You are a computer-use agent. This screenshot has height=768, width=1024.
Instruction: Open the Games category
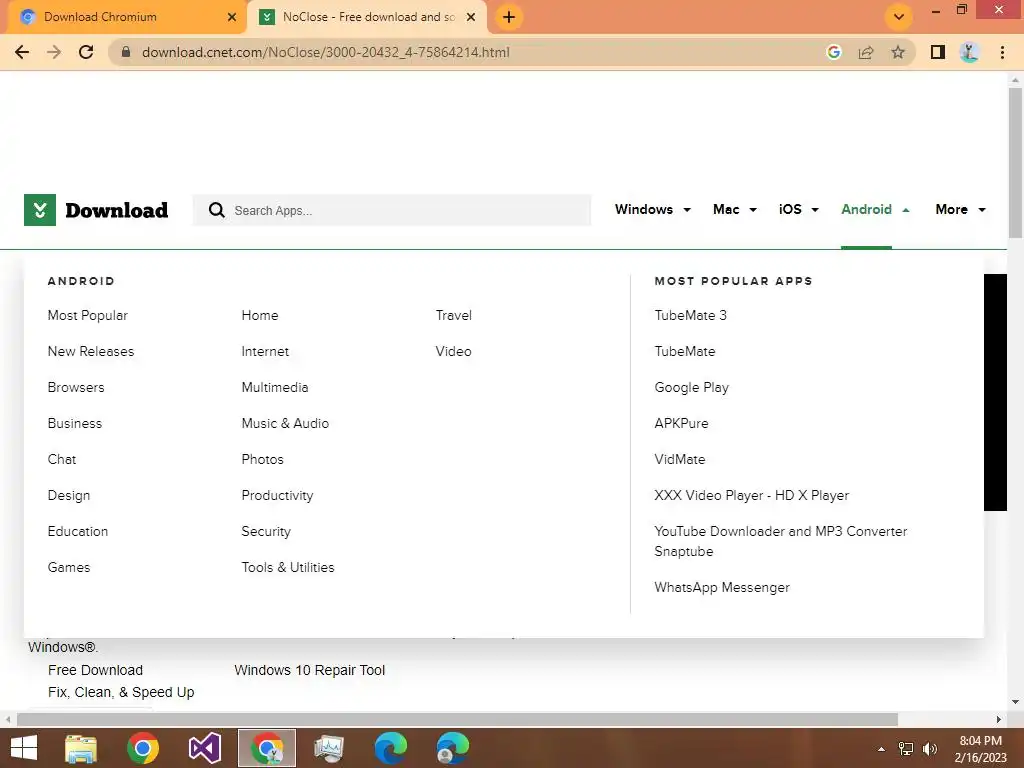pos(69,568)
